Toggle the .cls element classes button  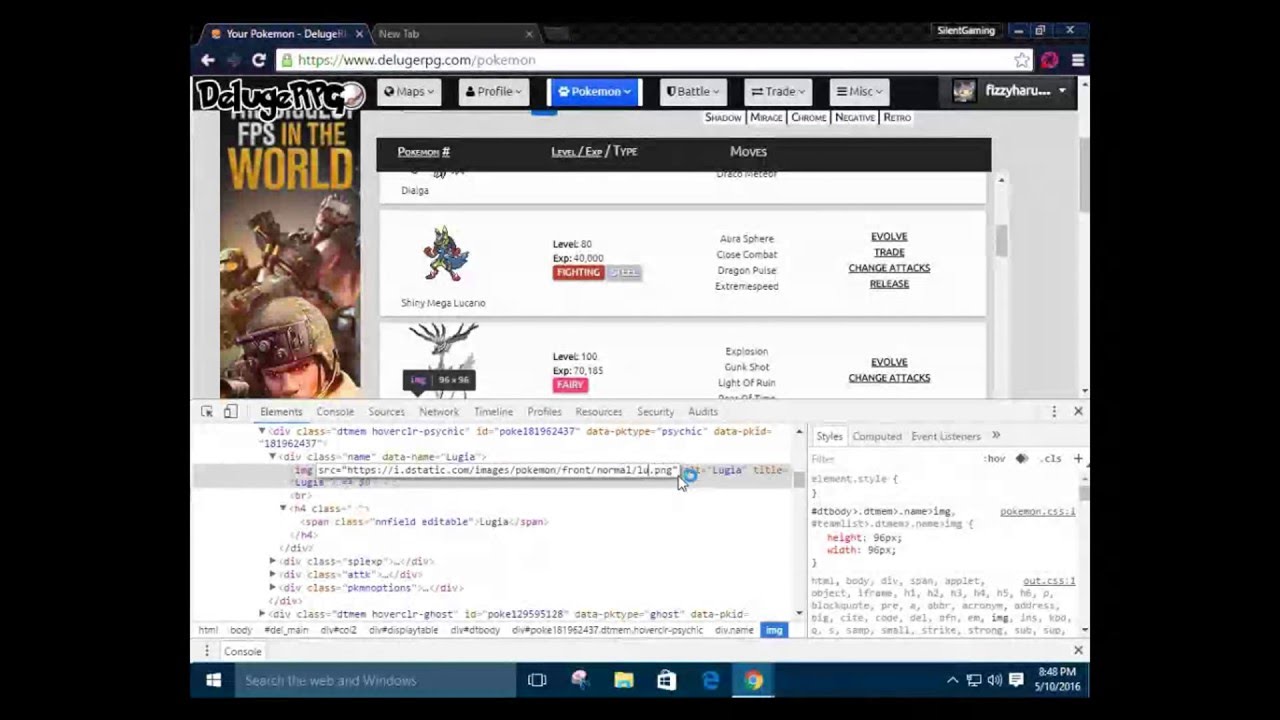(1050, 458)
